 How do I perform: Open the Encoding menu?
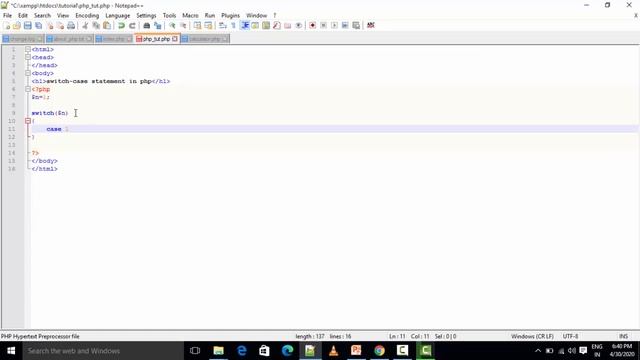point(87,16)
